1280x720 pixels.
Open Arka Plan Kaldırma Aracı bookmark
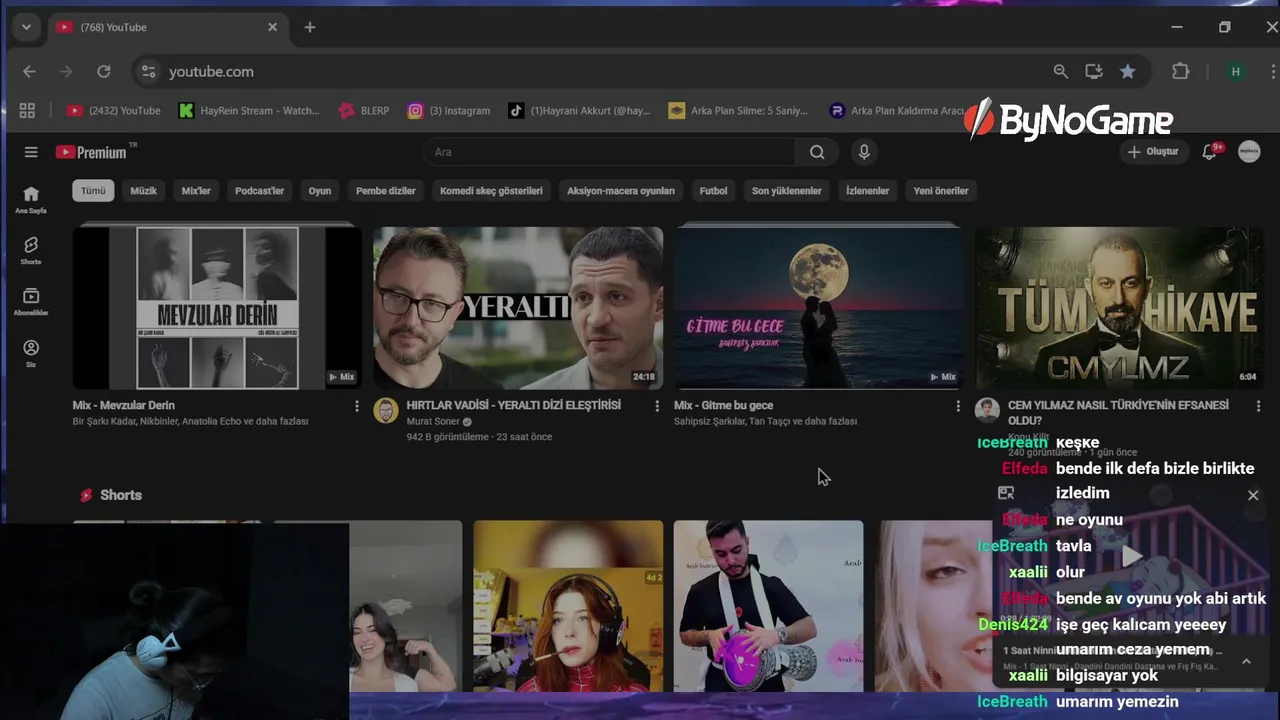(x=897, y=111)
